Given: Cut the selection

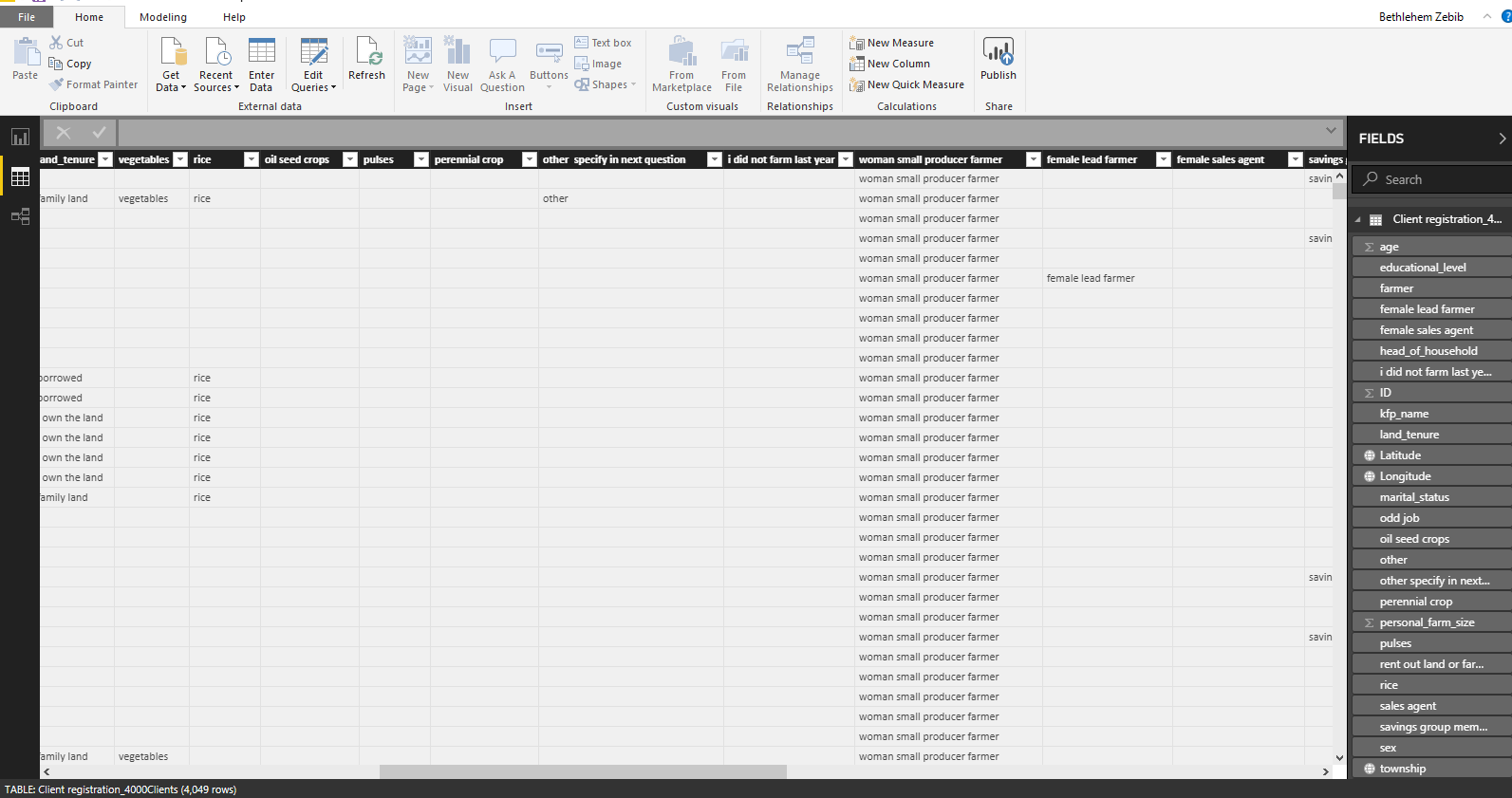Looking at the screenshot, I should [66, 43].
